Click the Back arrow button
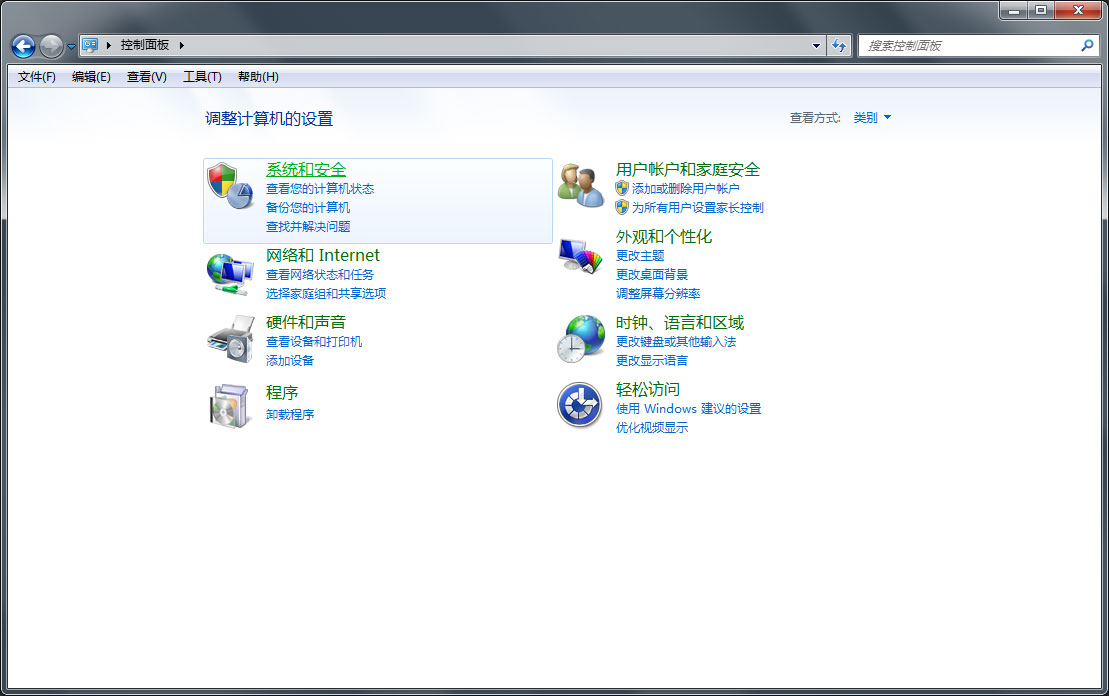This screenshot has height=696, width=1109. point(23,47)
